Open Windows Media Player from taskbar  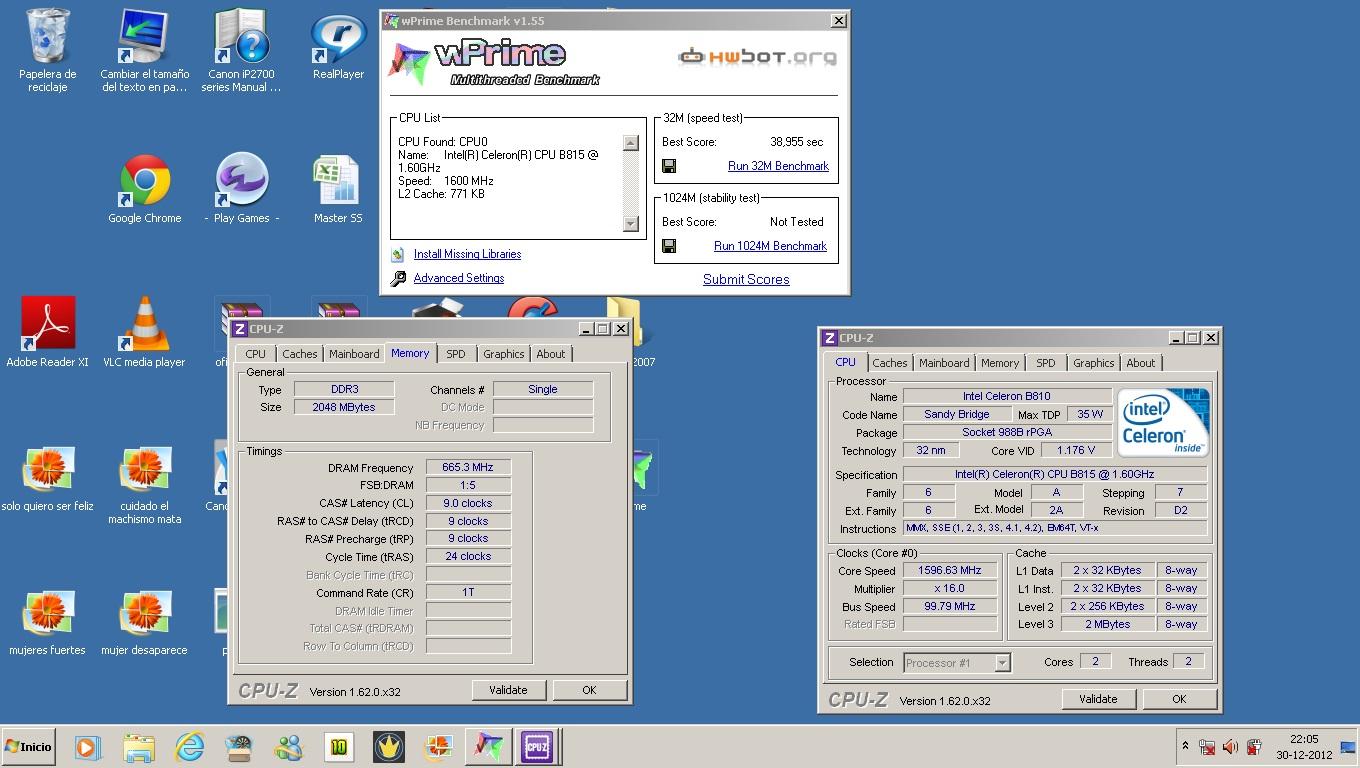(x=86, y=747)
